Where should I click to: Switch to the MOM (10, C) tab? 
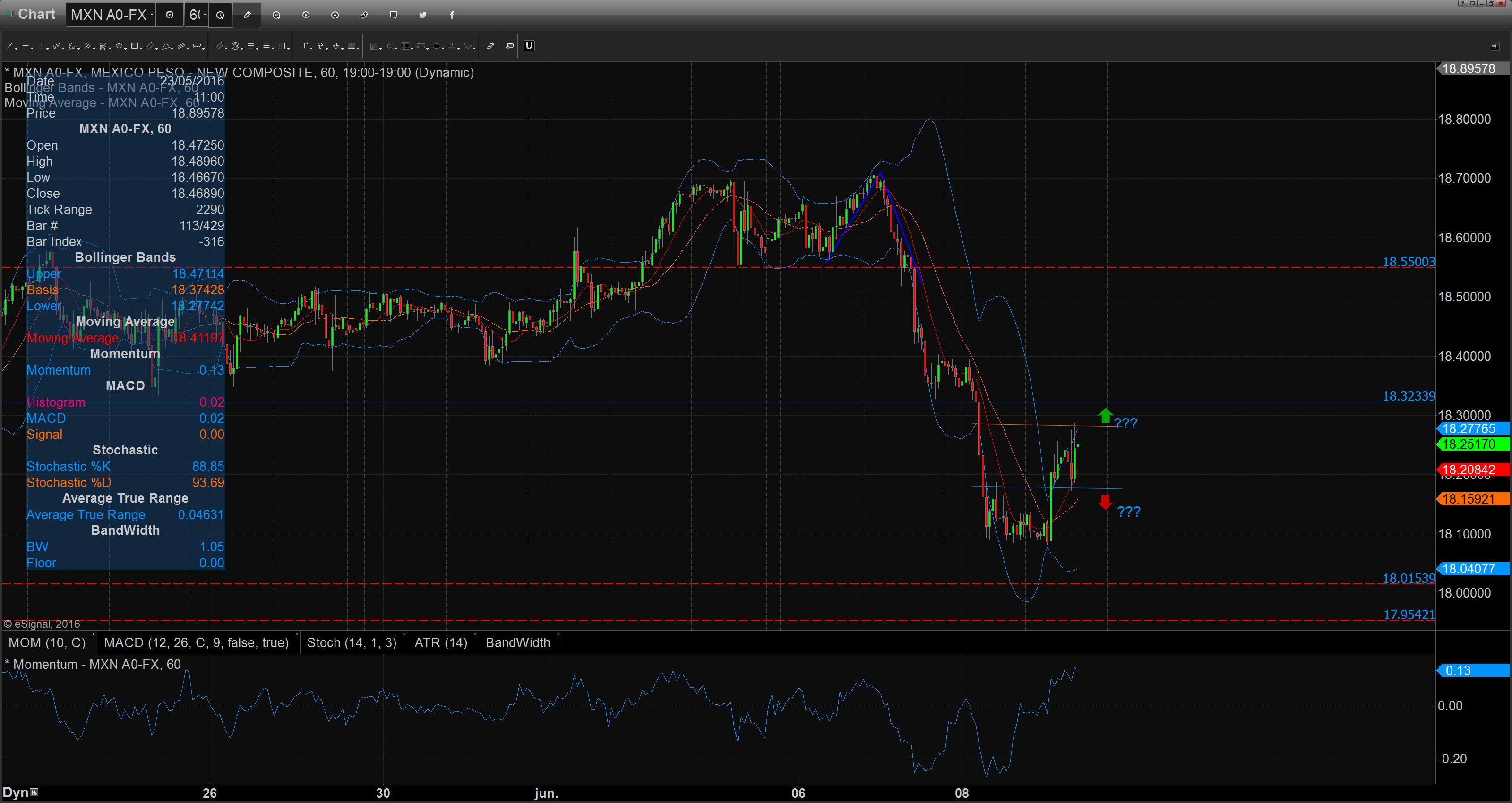[49, 643]
